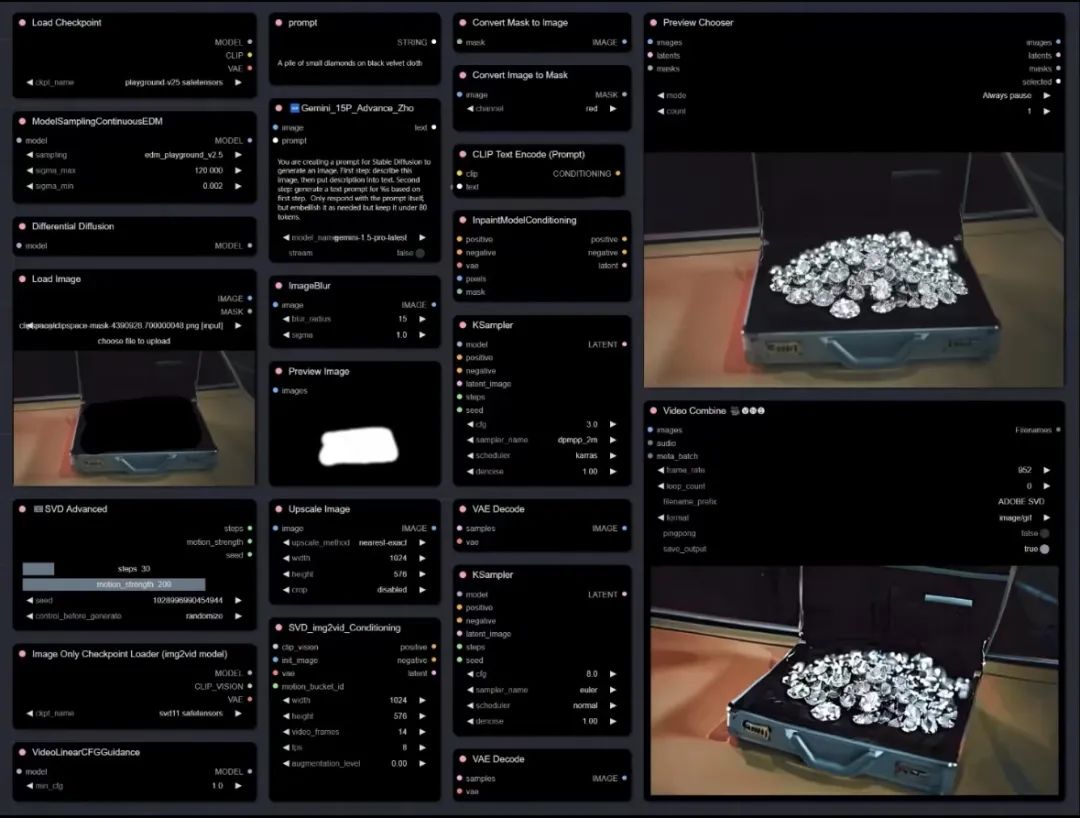
Task: Click the Differential Diffusion node's title dot
Action: [x=22, y=226]
